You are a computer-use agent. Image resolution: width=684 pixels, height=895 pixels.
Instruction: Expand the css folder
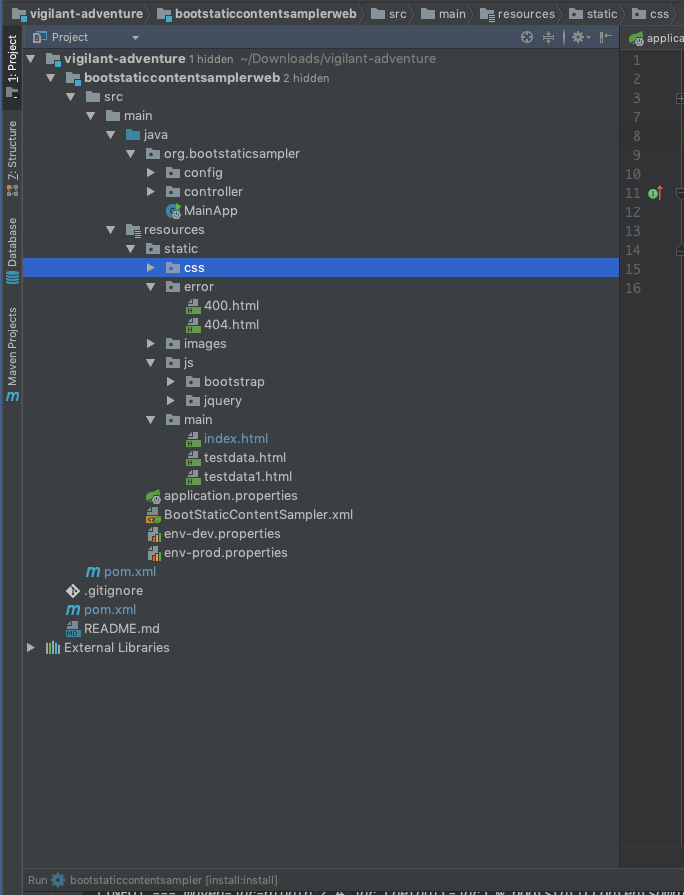point(151,268)
